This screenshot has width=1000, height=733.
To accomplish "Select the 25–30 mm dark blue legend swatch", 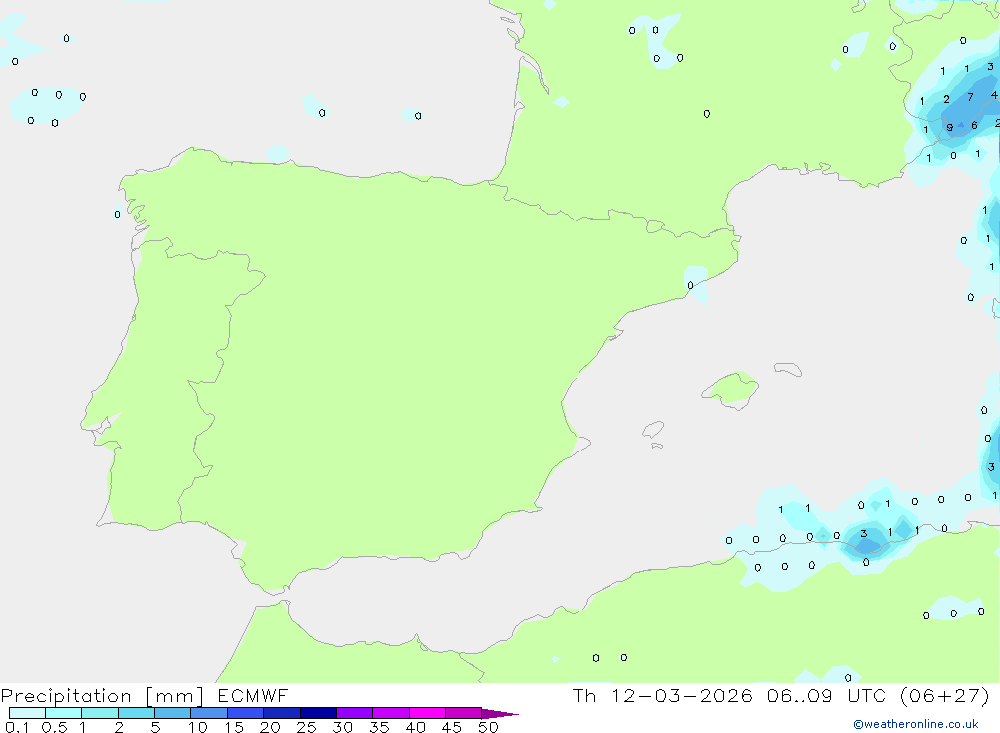I will tap(318, 713).
